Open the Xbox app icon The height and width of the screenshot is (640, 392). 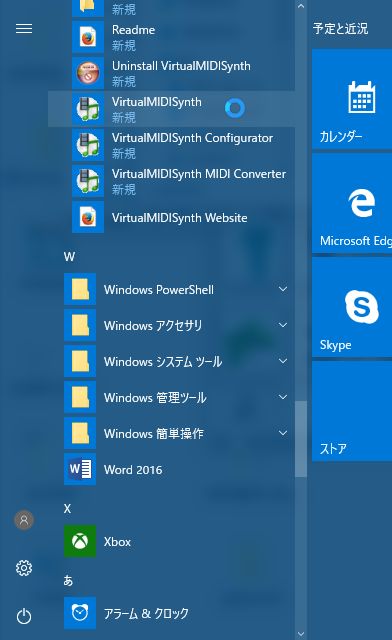tap(80, 541)
